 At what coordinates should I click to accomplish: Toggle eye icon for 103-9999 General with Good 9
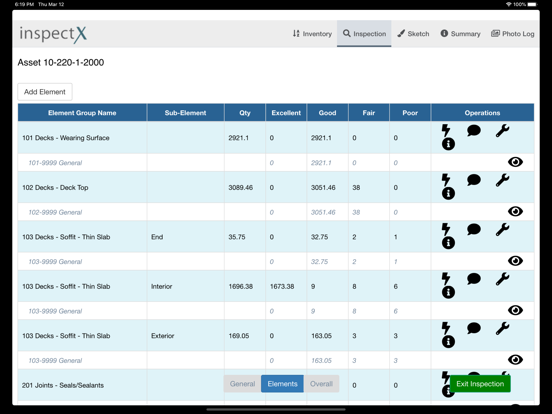(x=515, y=310)
